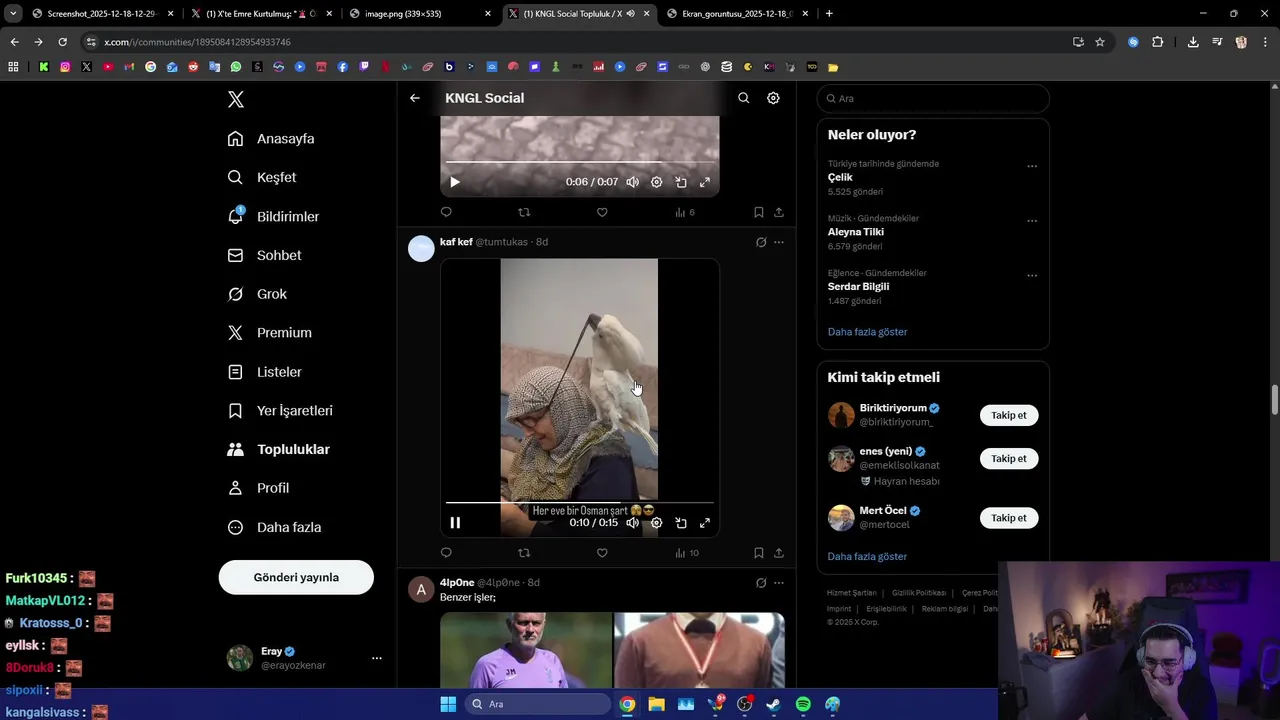Toggle picture-in-picture on top video
The height and width of the screenshot is (720, 1280).
681,182
